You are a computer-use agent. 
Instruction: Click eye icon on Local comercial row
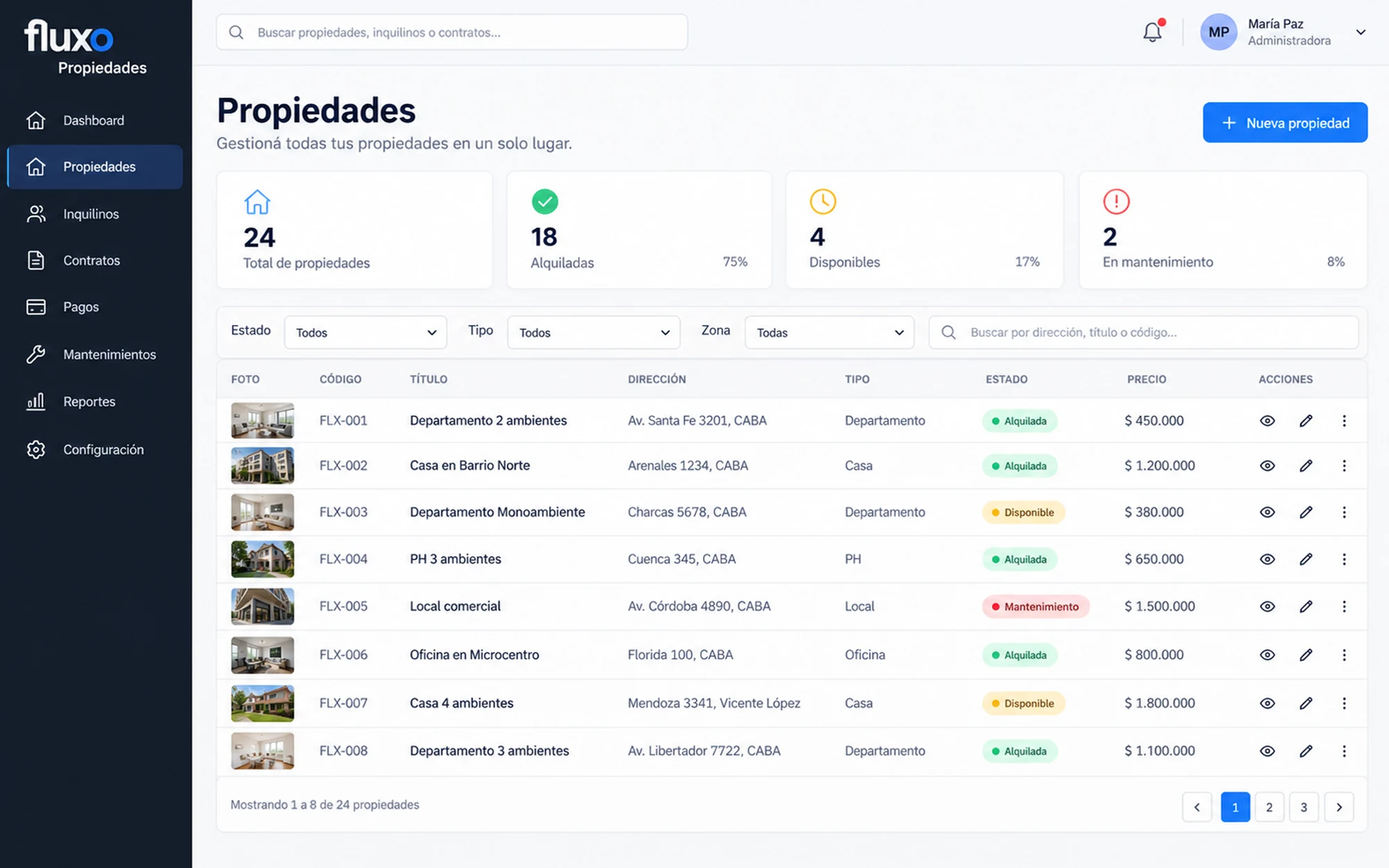coord(1267,606)
